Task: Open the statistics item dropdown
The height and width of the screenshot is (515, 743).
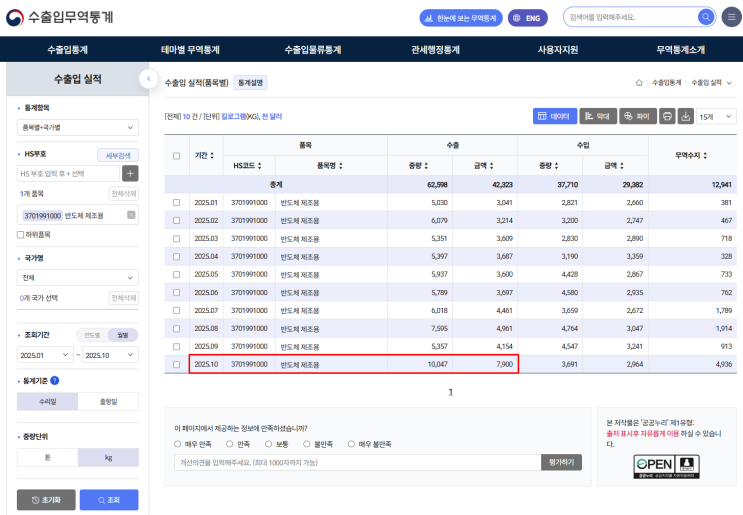Action: [78, 127]
